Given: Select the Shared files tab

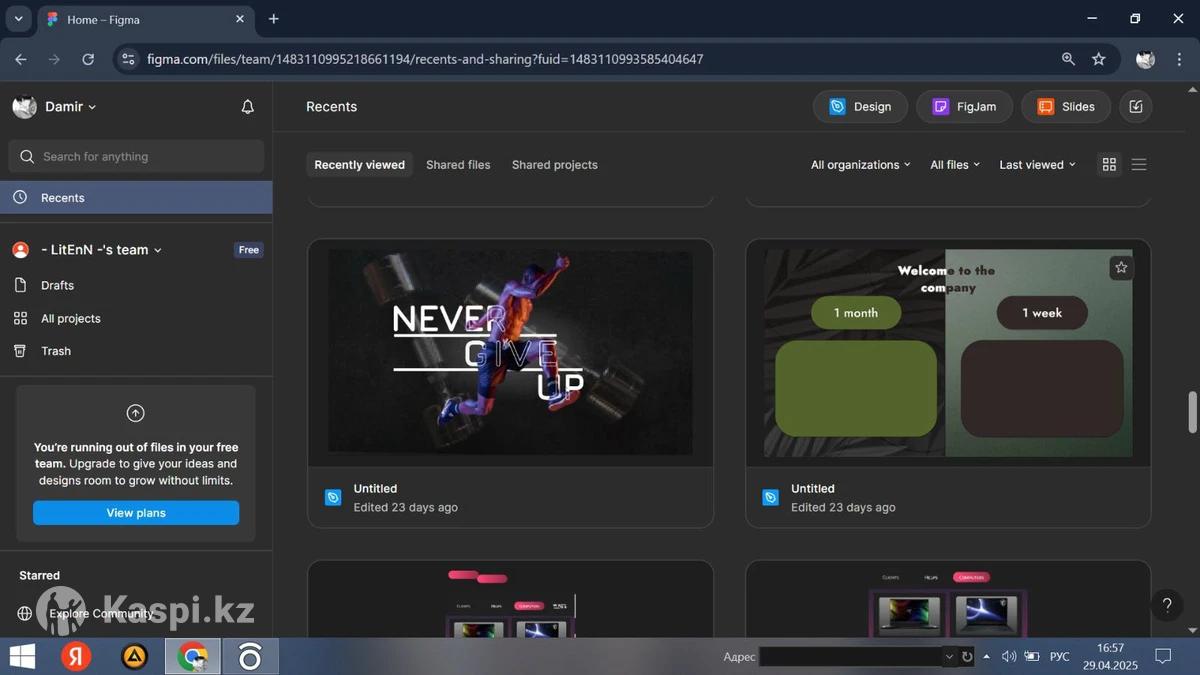Looking at the screenshot, I should pos(458,165).
